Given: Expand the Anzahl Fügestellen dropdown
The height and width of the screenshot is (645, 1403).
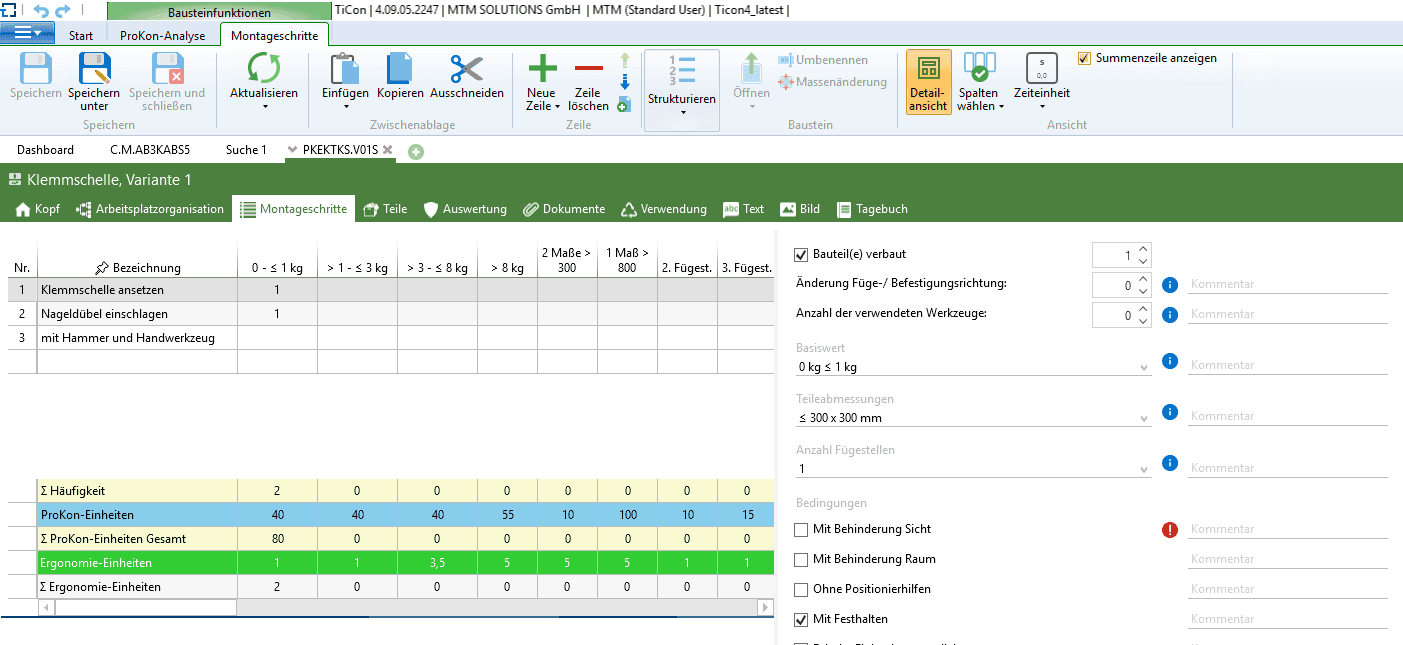Looking at the screenshot, I should point(1144,469).
